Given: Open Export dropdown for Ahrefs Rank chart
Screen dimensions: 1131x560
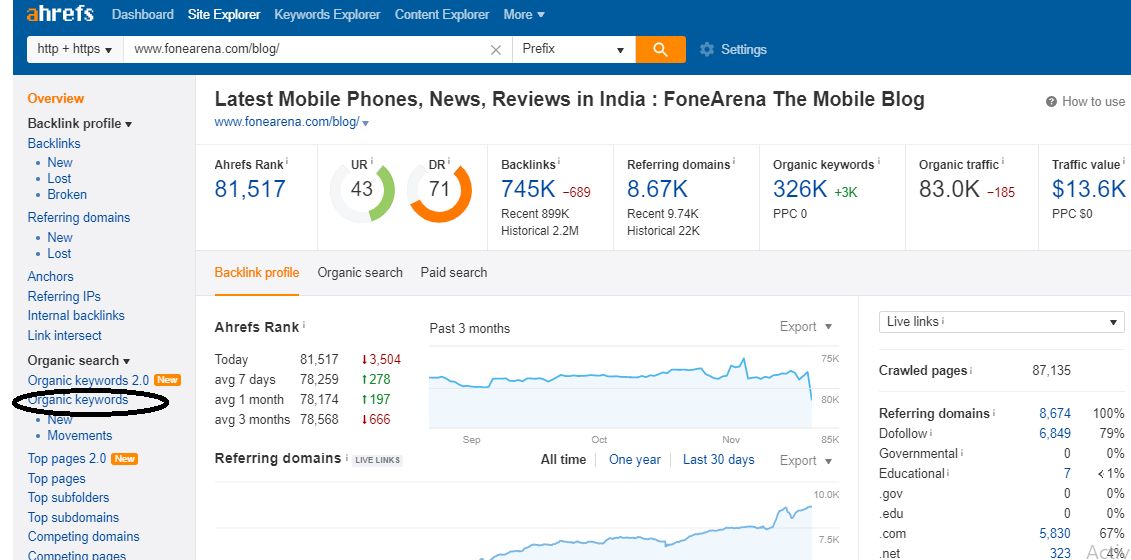Looking at the screenshot, I should [x=806, y=327].
